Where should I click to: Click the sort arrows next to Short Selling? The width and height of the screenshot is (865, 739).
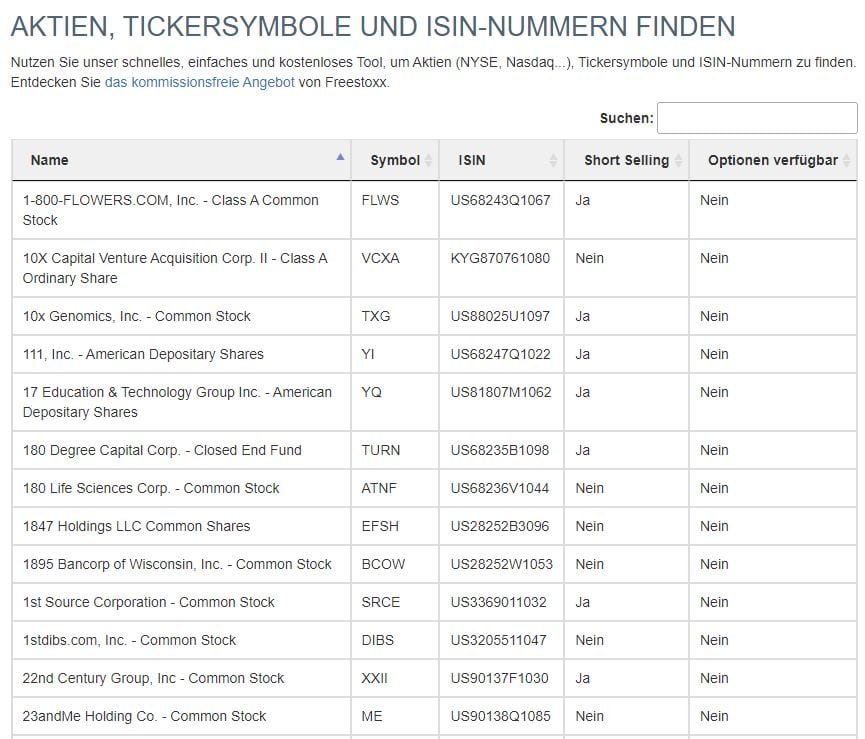(x=676, y=160)
